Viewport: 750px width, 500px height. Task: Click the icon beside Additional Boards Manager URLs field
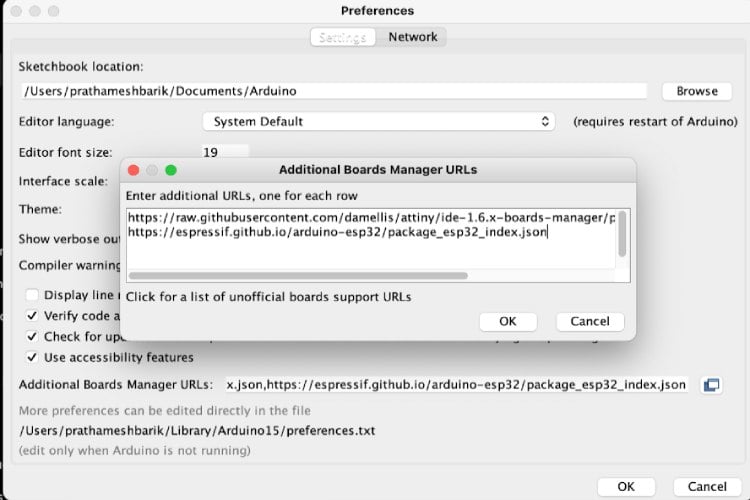(711, 385)
